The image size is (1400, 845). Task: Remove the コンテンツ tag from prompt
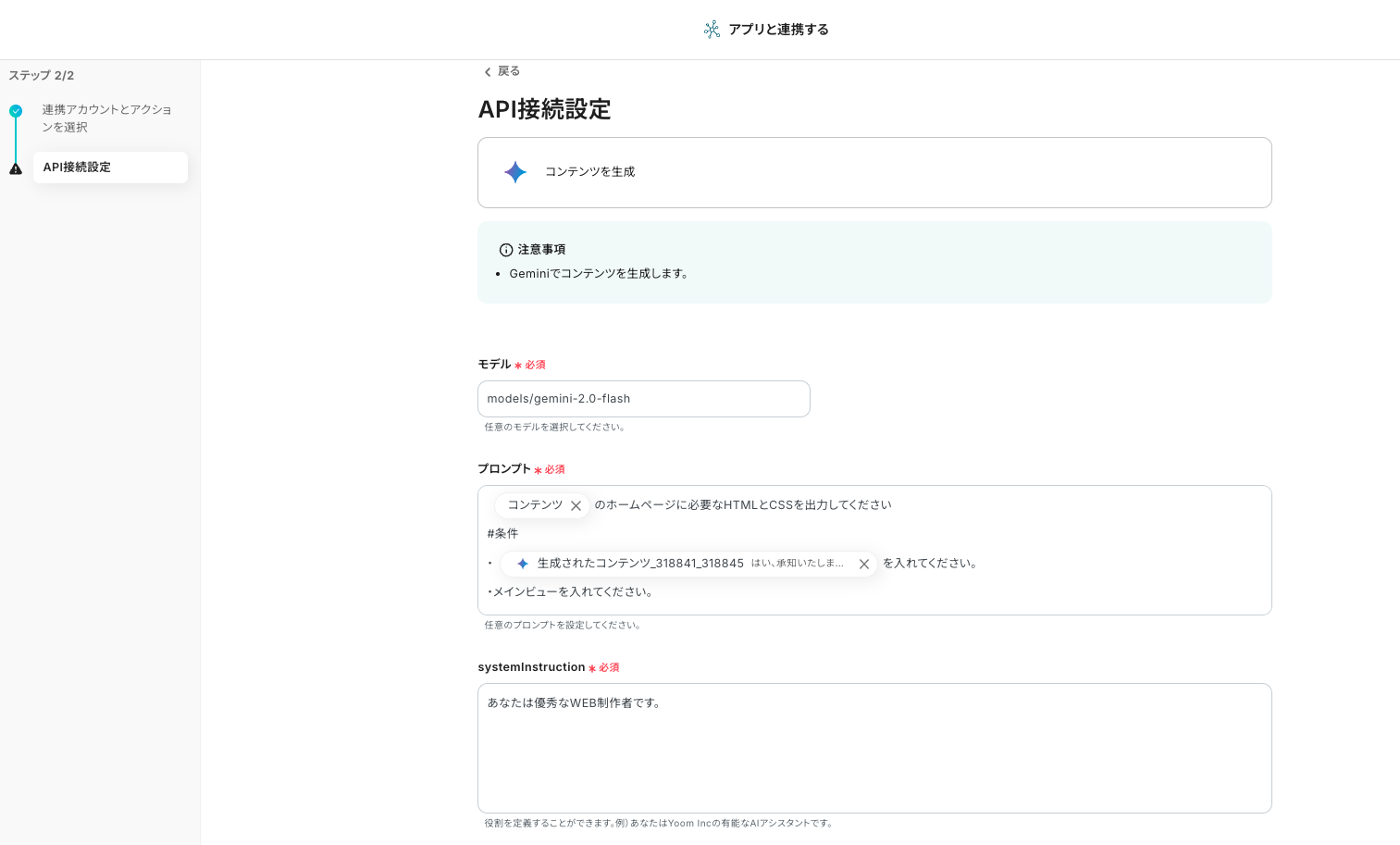tap(576, 505)
